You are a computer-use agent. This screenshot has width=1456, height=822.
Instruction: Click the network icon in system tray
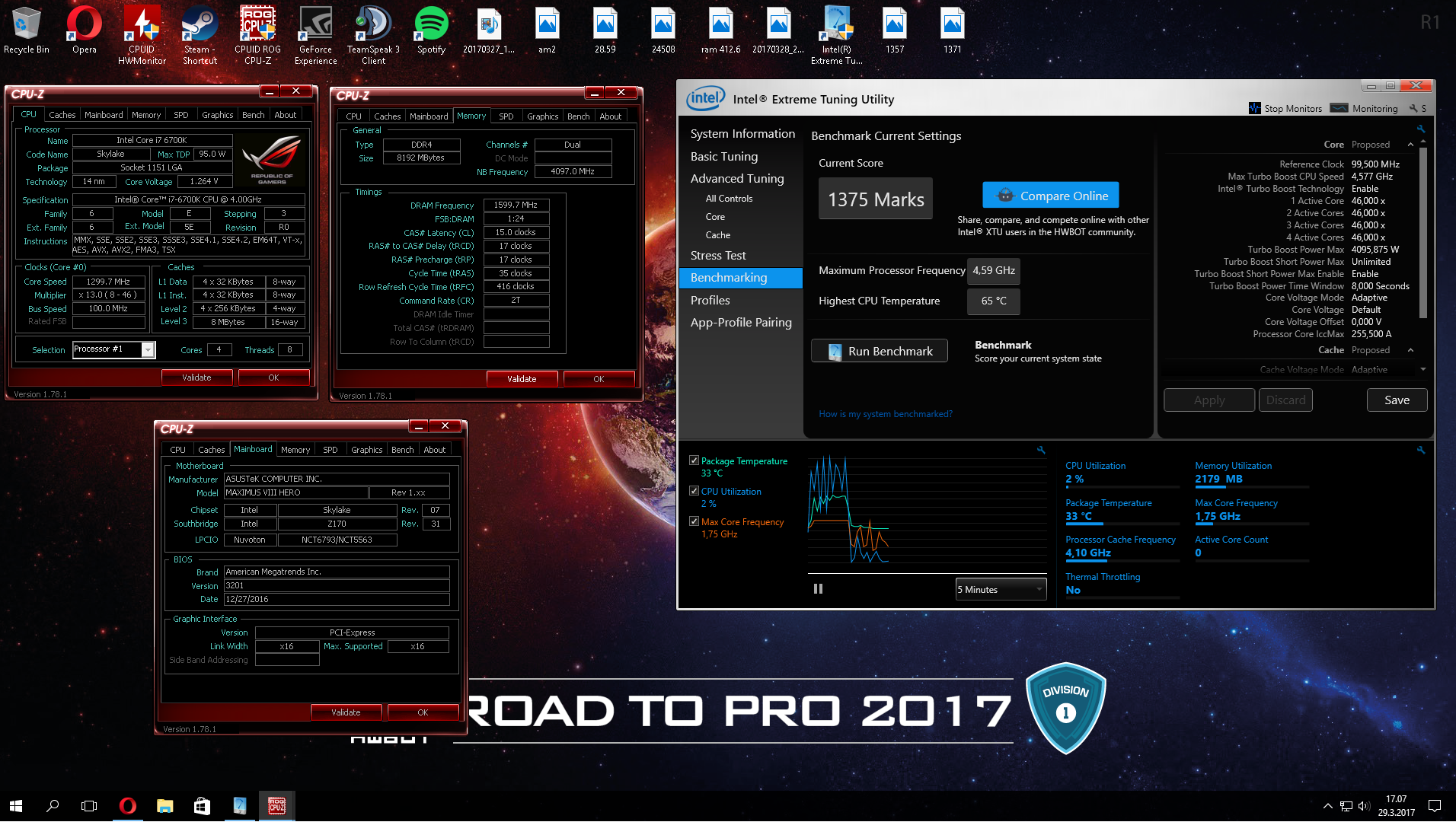1346,805
